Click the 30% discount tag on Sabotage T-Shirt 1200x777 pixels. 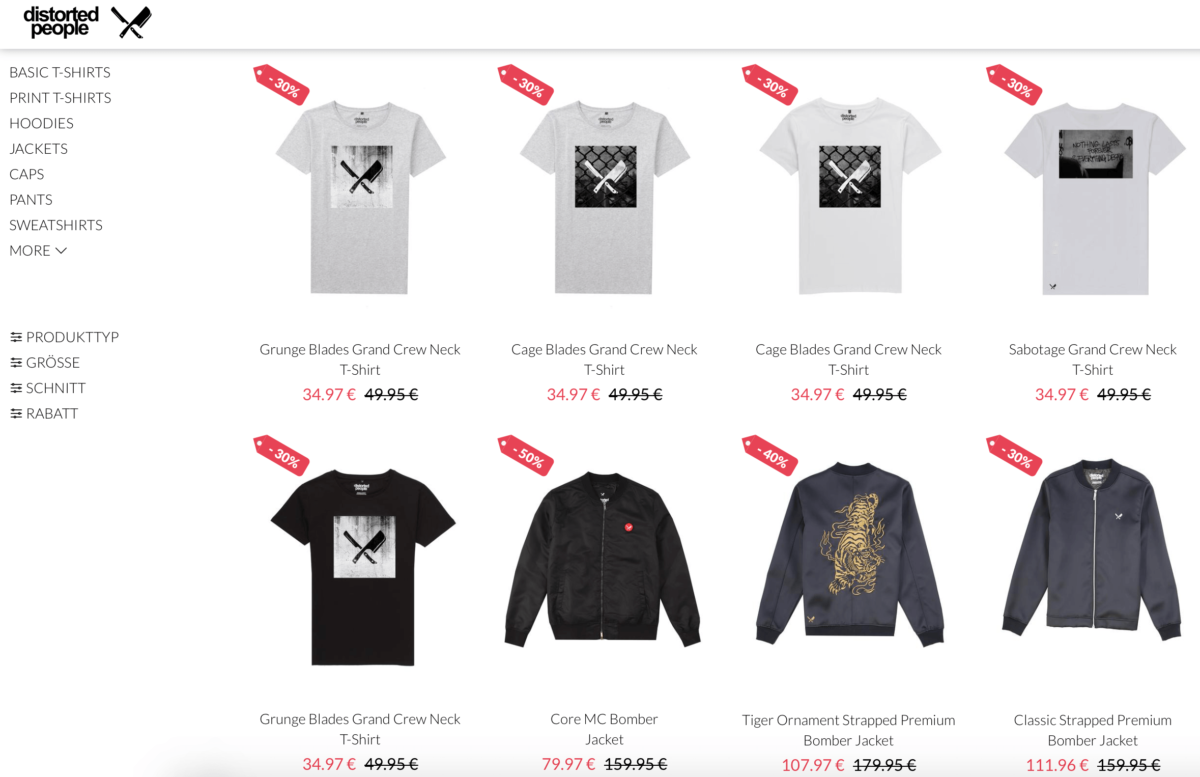click(x=1014, y=85)
